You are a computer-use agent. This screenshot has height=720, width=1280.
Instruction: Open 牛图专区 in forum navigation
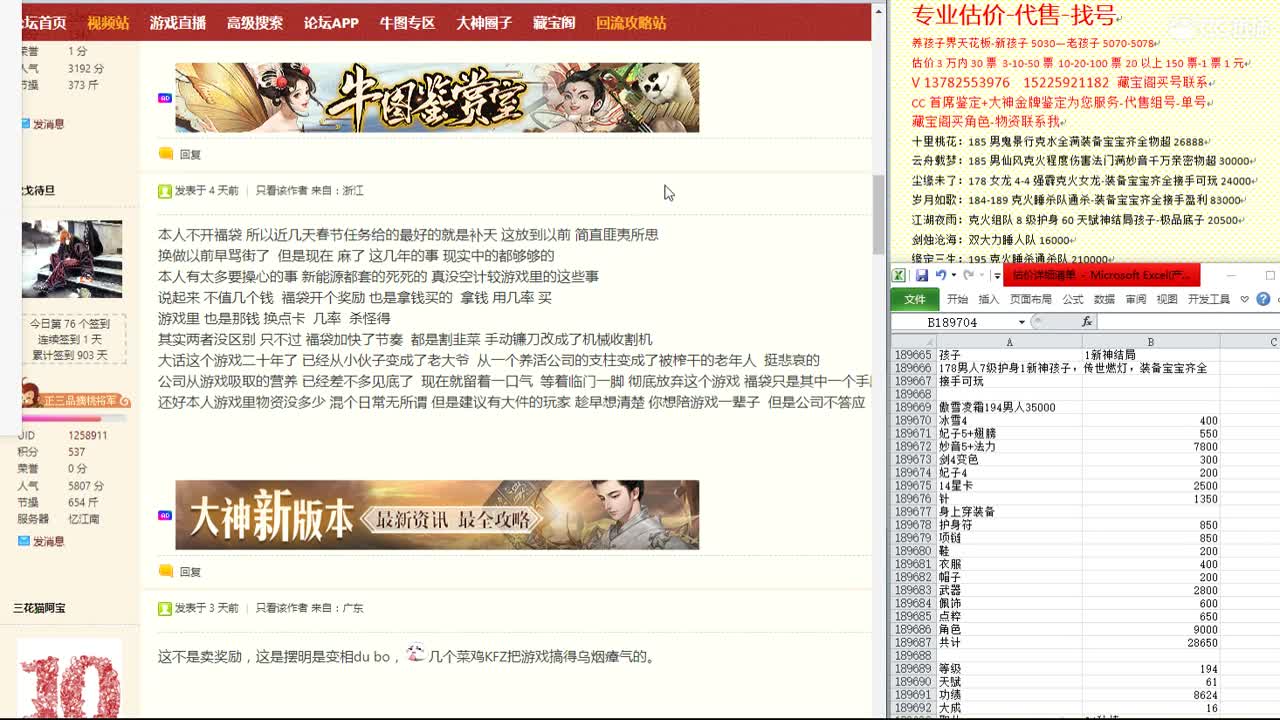407,22
